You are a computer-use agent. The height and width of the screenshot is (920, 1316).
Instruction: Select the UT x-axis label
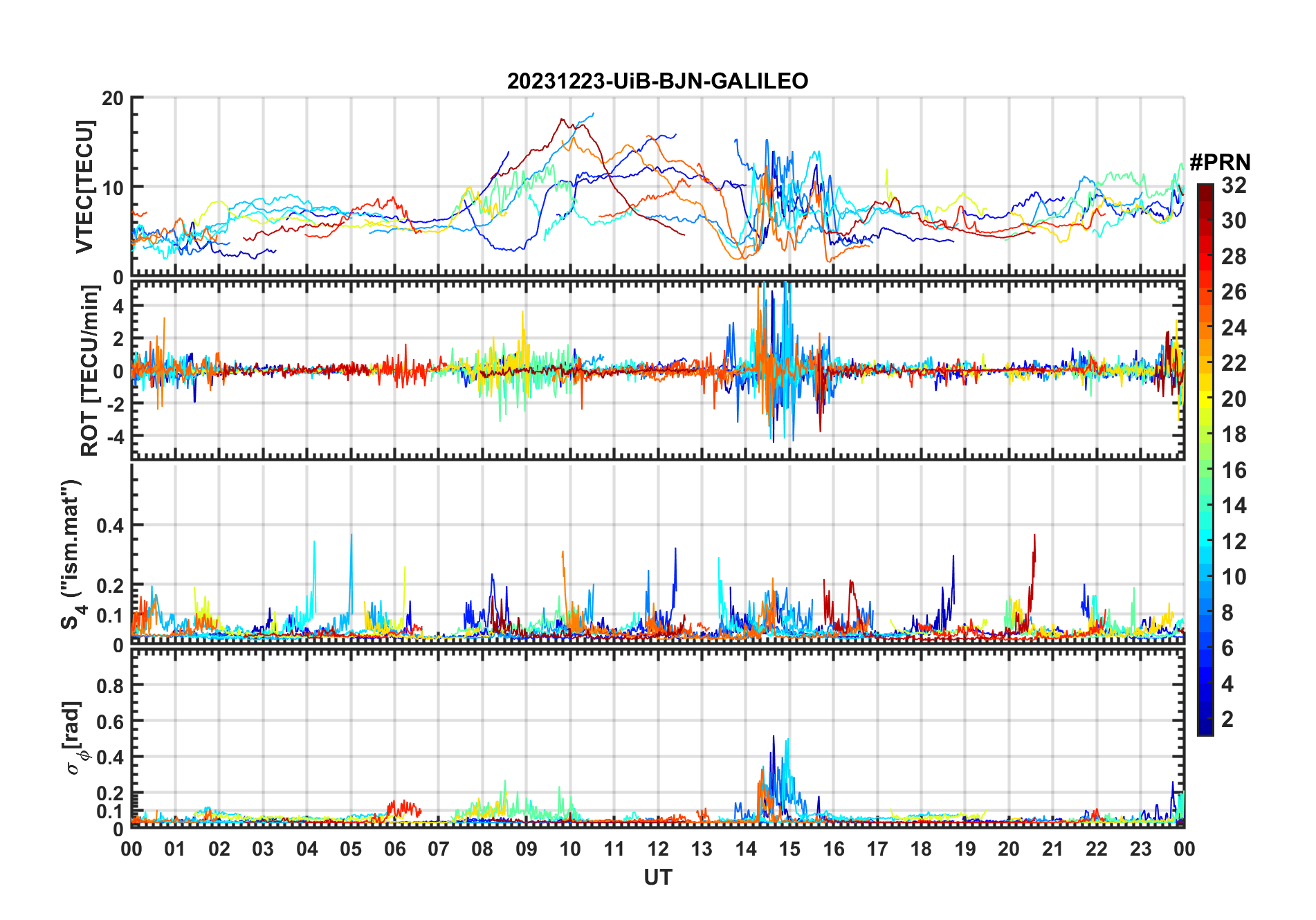point(658,877)
